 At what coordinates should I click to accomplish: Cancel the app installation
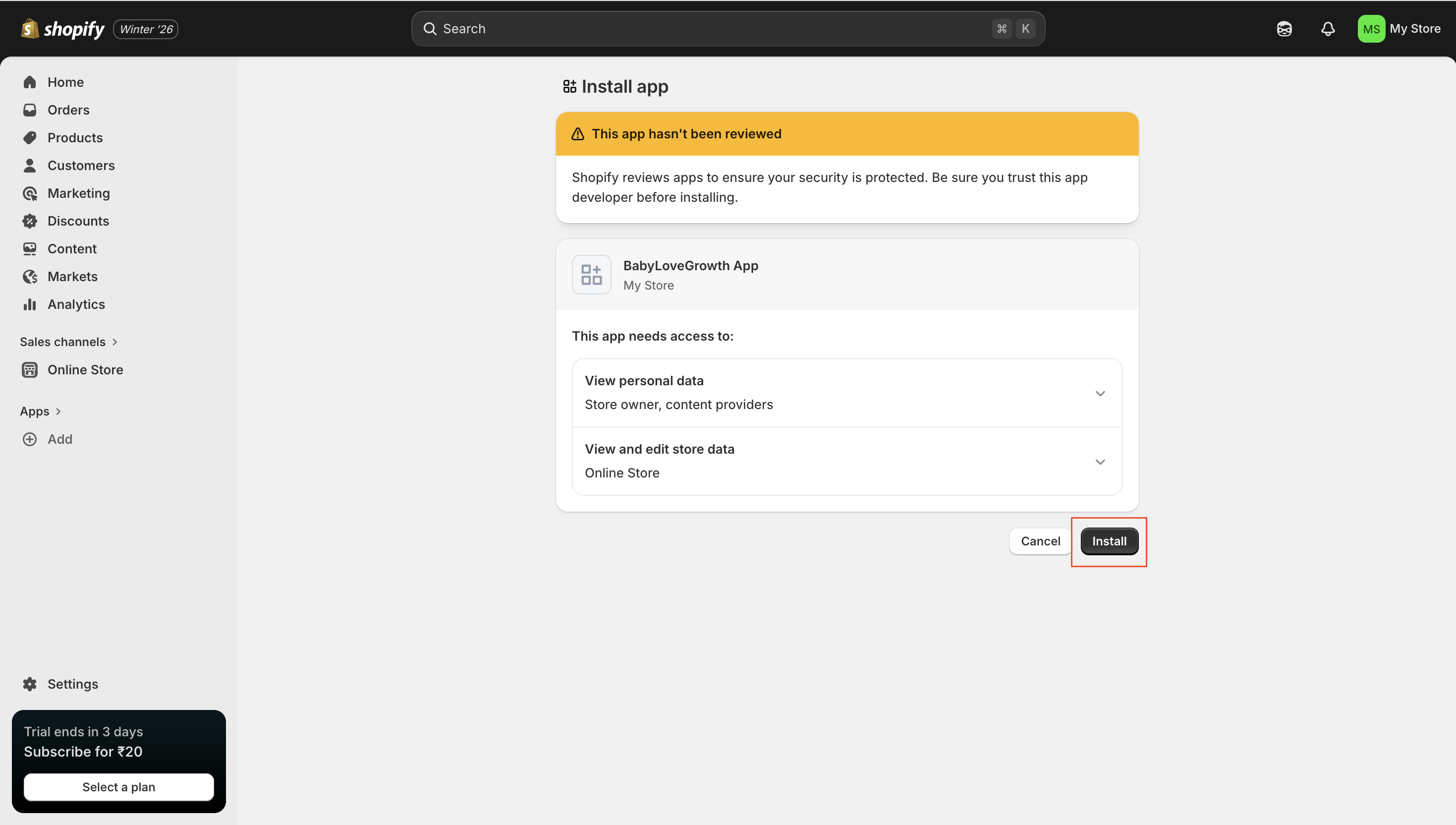pyautogui.click(x=1040, y=541)
